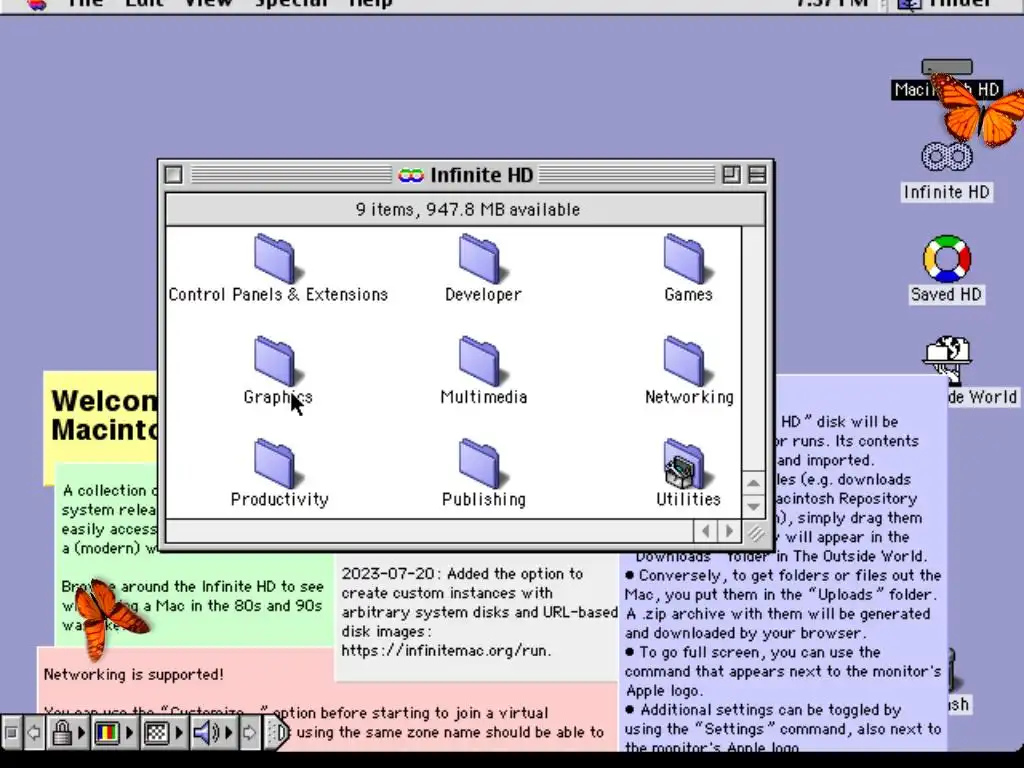The width and height of the screenshot is (1024, 768).
Task: Select the Networking folder icon
Action: coord(684,361)
